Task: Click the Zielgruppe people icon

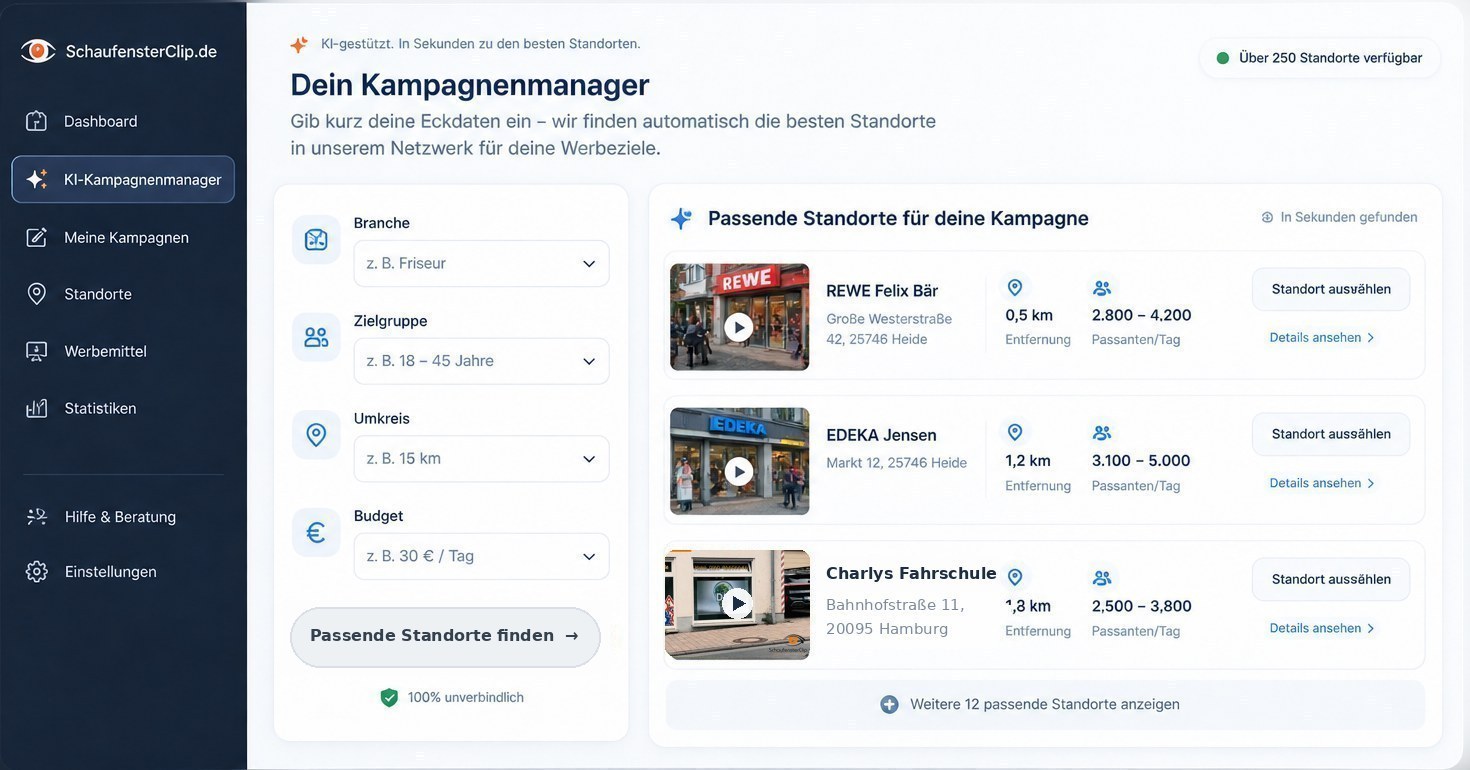Action: coord(316,337)
